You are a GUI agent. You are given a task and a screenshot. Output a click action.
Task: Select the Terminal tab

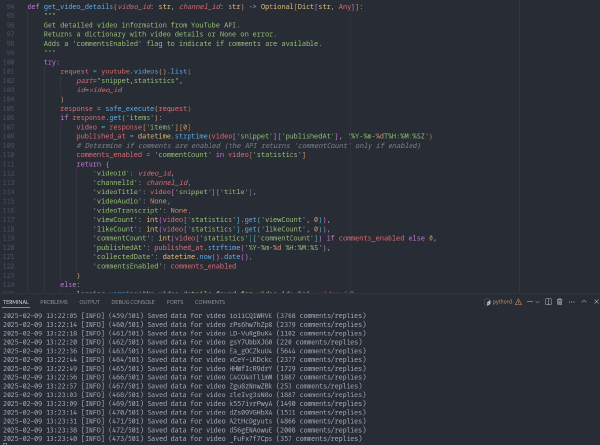15,301
